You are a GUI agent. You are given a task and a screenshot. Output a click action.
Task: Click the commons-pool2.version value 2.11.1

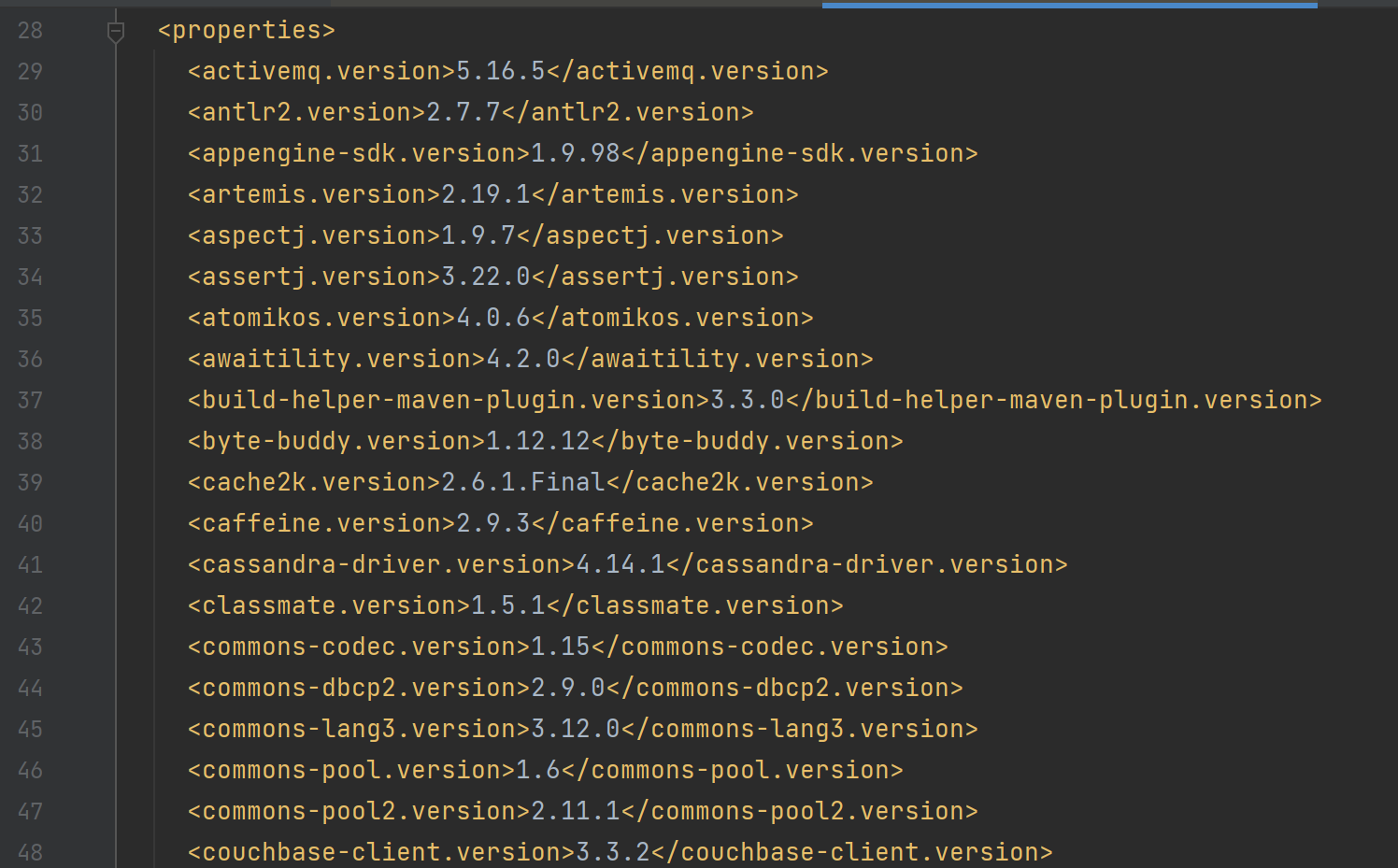[576, 811]
